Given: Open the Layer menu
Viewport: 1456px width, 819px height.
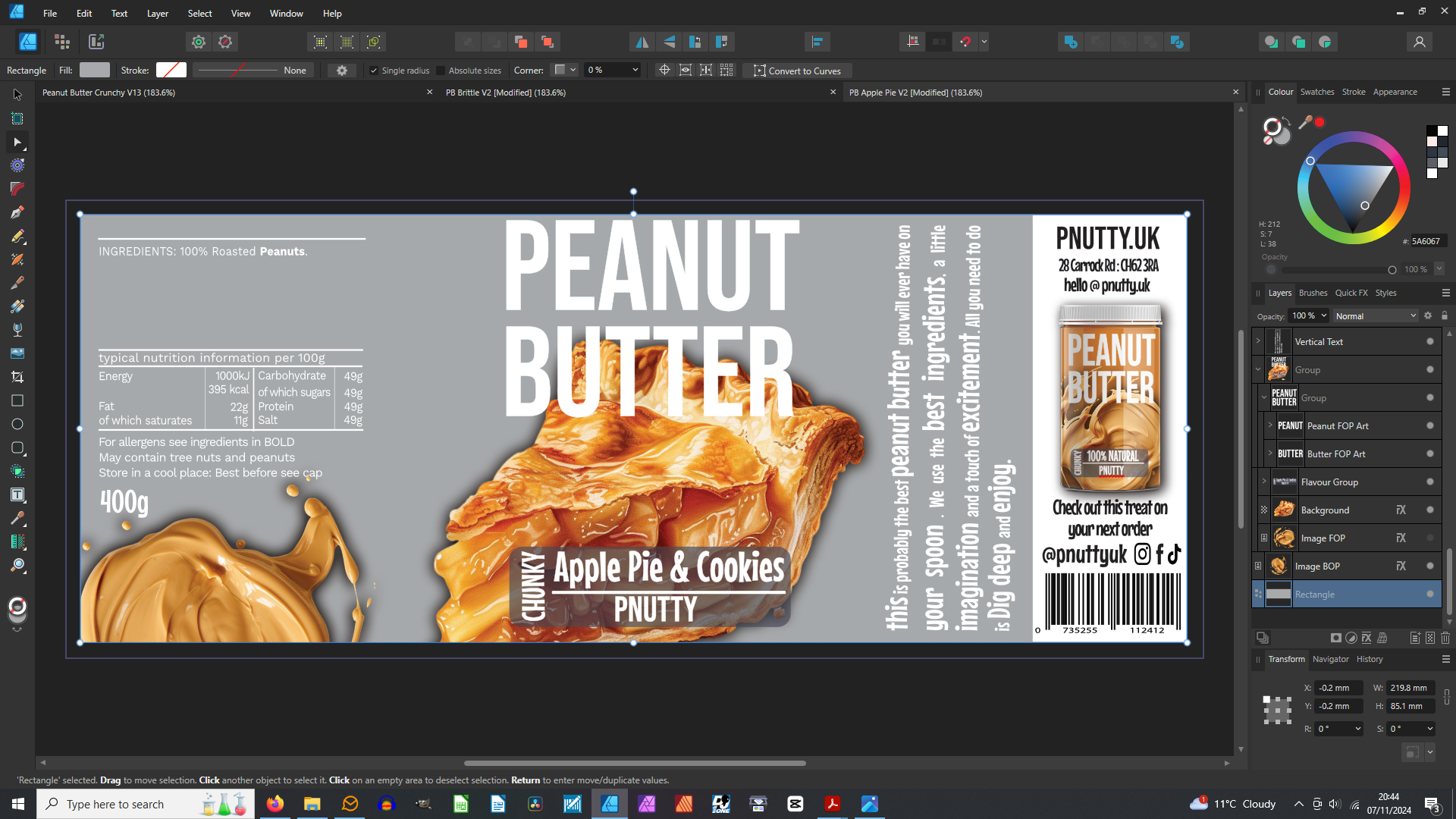Looking at the screenshot, I should coord(158,14).
